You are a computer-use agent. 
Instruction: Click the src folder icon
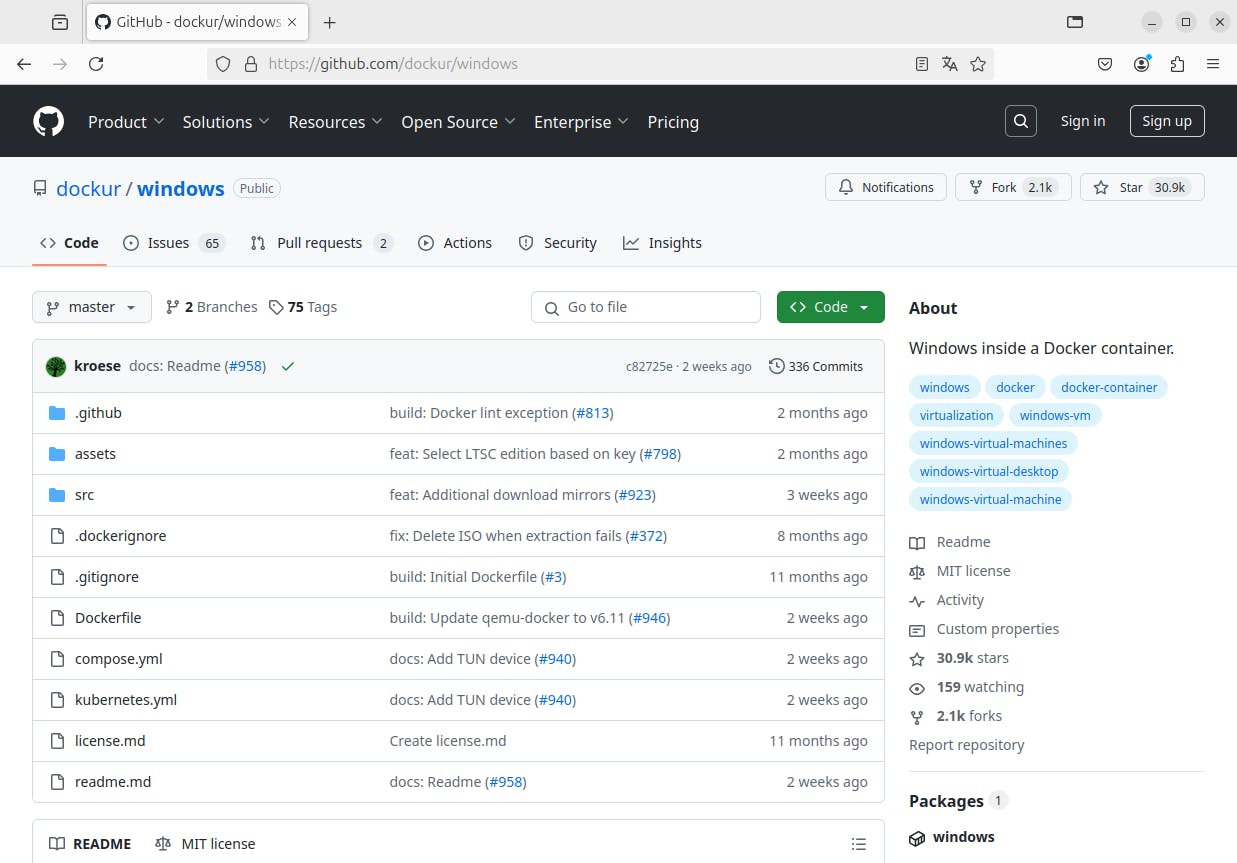pyautogui.click(x=57, y=495)
